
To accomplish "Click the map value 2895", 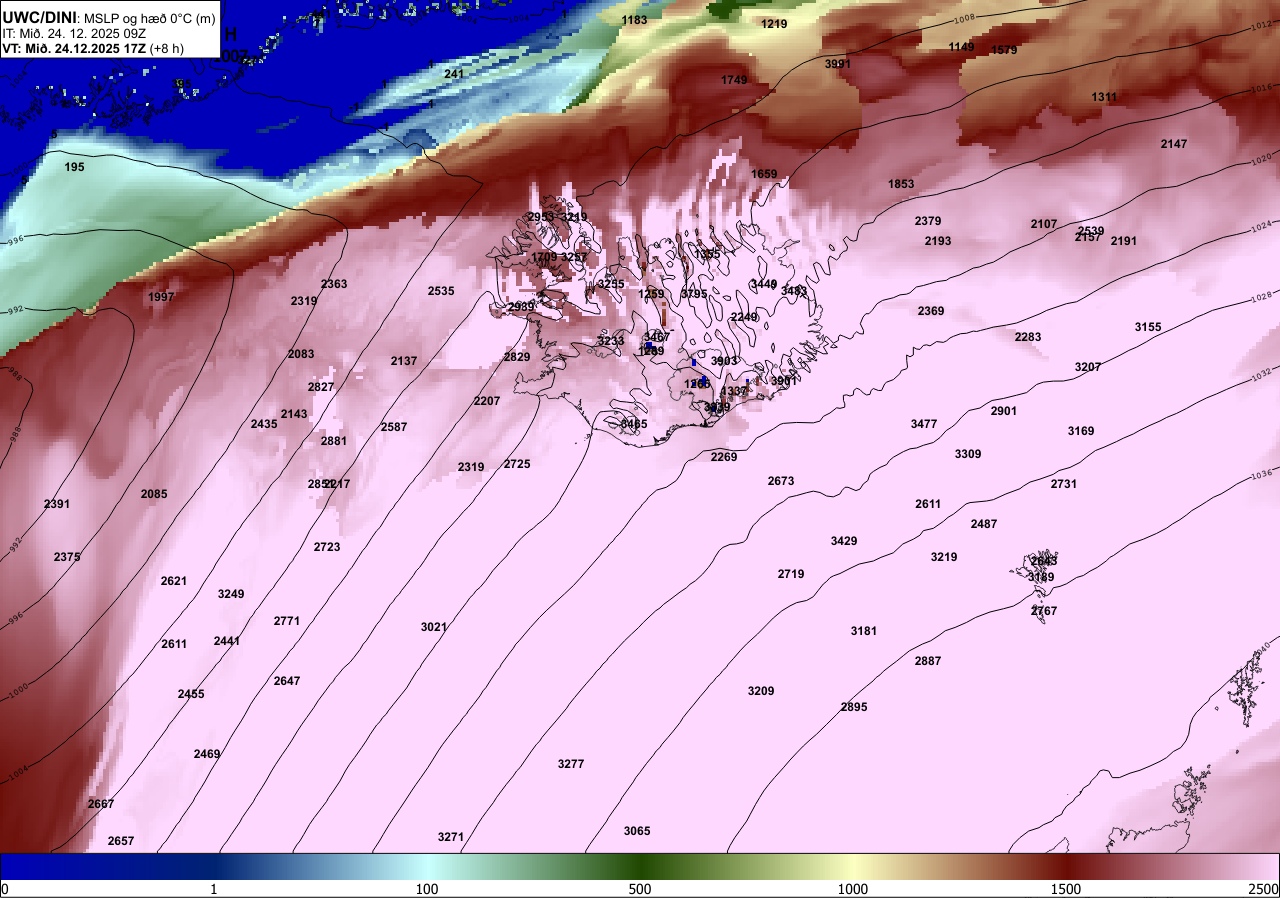I will coord(854,707).
